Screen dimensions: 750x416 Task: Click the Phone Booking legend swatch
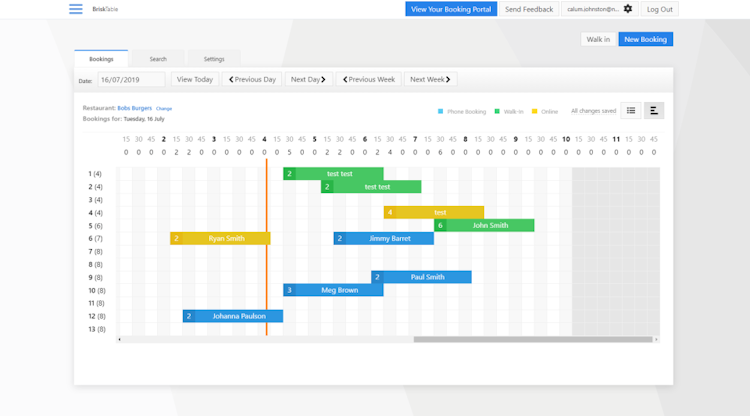441,111
